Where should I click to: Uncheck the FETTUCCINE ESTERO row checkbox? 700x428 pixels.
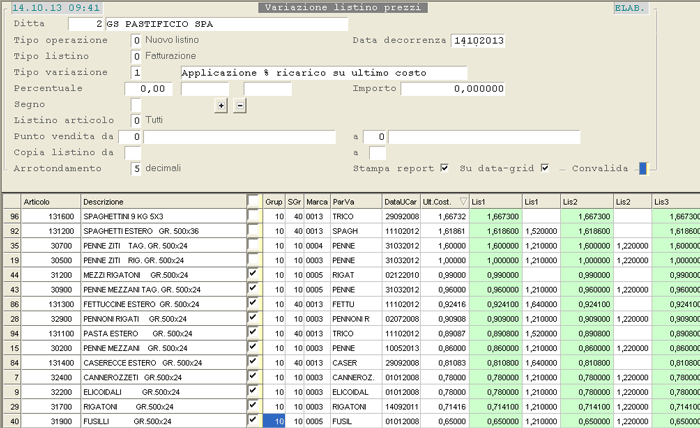tap(253, 303)
